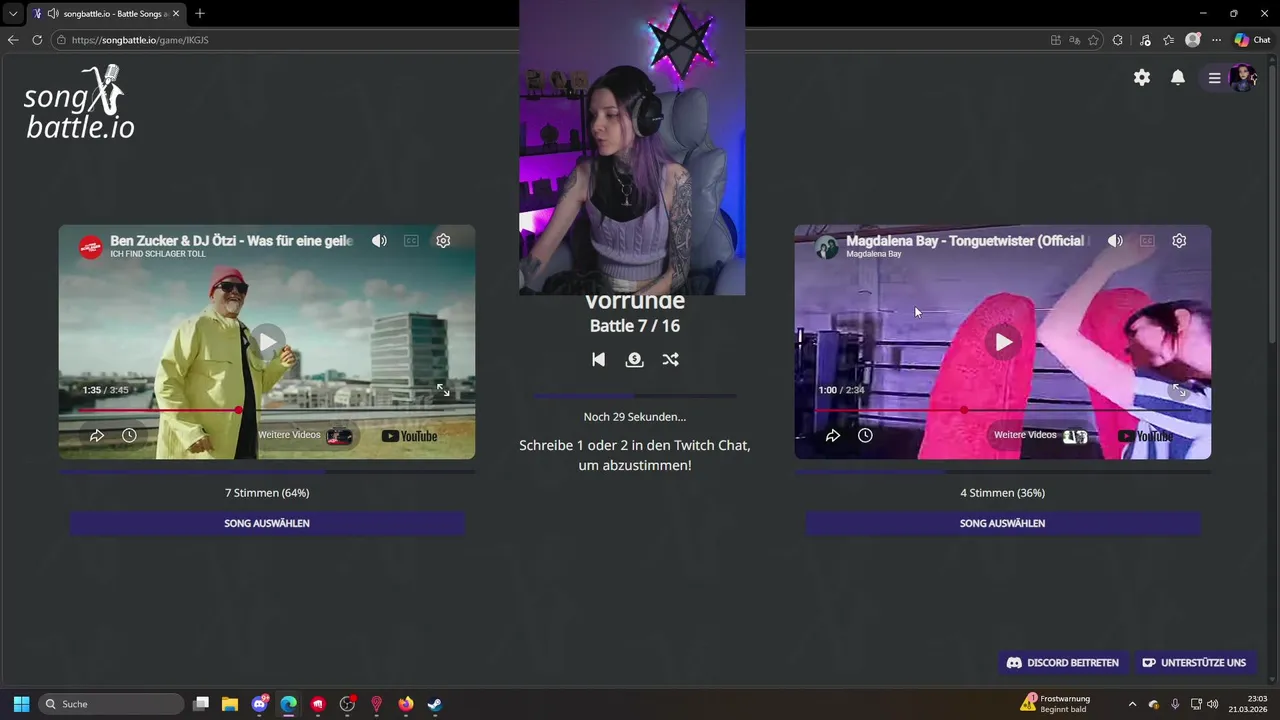Open a new browser tab
The width and height of the screenshot is (1280, 720).
200,14
